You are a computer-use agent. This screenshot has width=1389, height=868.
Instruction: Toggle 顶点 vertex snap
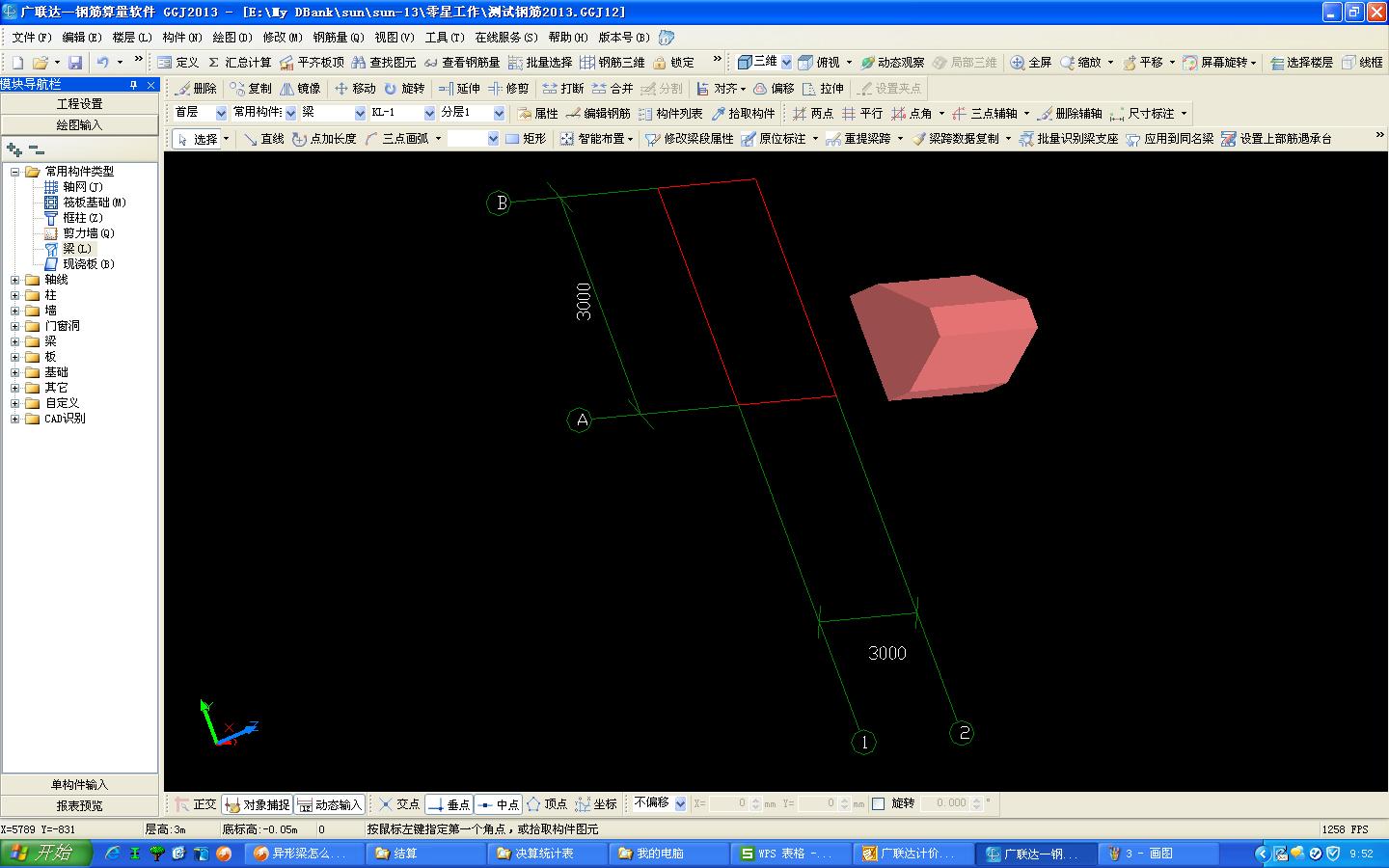click(547, 803)
